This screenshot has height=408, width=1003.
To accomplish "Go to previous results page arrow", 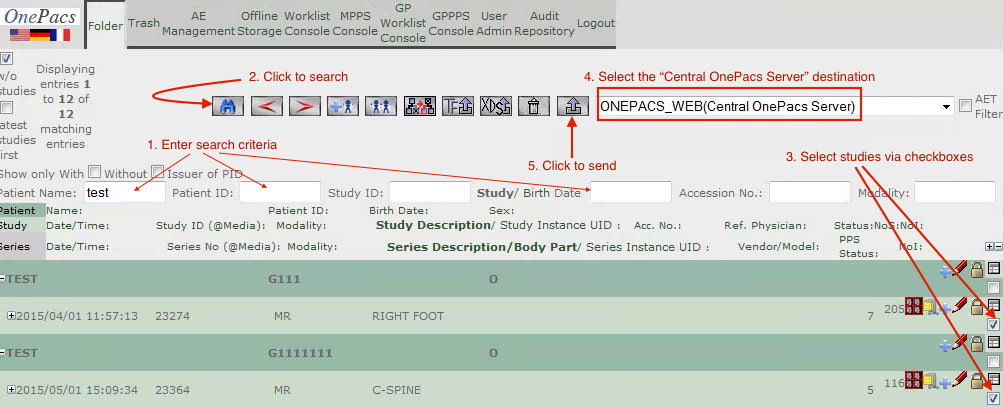I will [267, 106].
